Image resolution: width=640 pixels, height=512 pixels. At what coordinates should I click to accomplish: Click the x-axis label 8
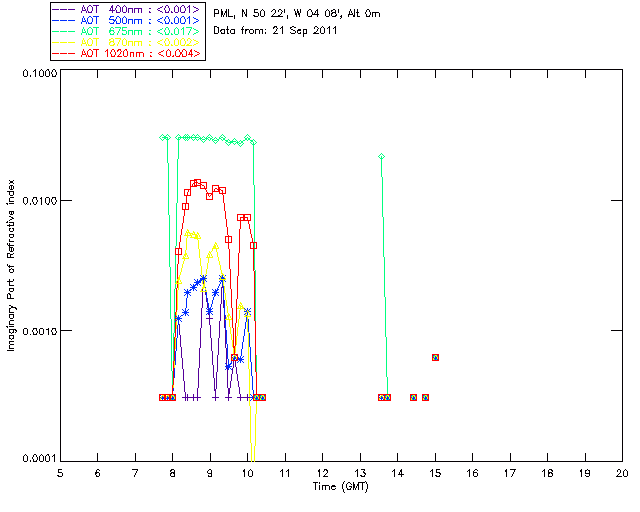tap(173, 473)
